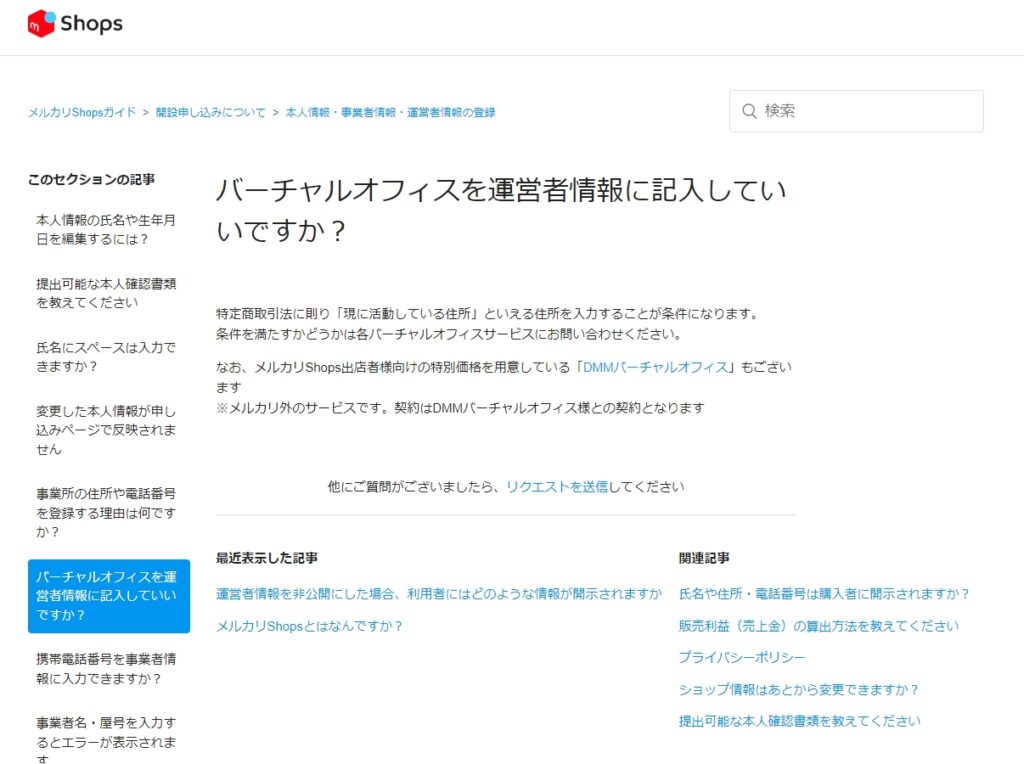Image resolution: width=1024 pixels, height=764 pixels.
Task: Click the 関連記事 heading
Action: point(704,558)
